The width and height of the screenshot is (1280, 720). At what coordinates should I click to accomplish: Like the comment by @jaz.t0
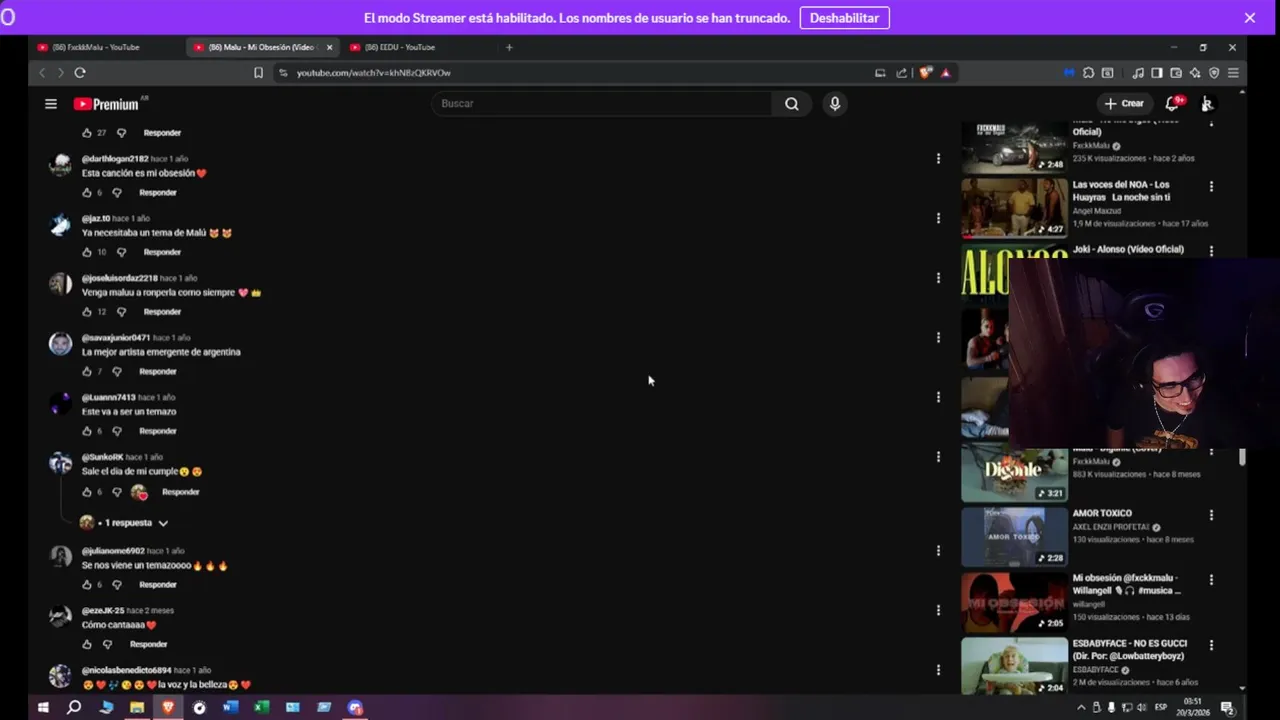(x=87, y=252)
